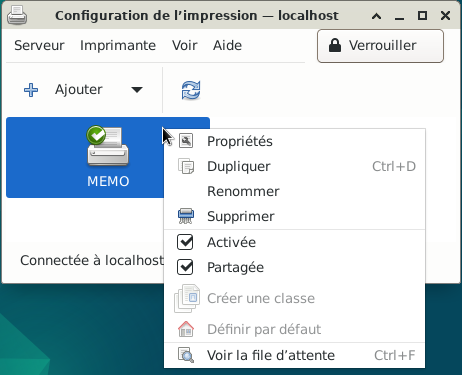Image resolution: width=462 pixels, height=375 pixels.
Task: Select the MEMO printer icon
Action: tap(107, 146)
